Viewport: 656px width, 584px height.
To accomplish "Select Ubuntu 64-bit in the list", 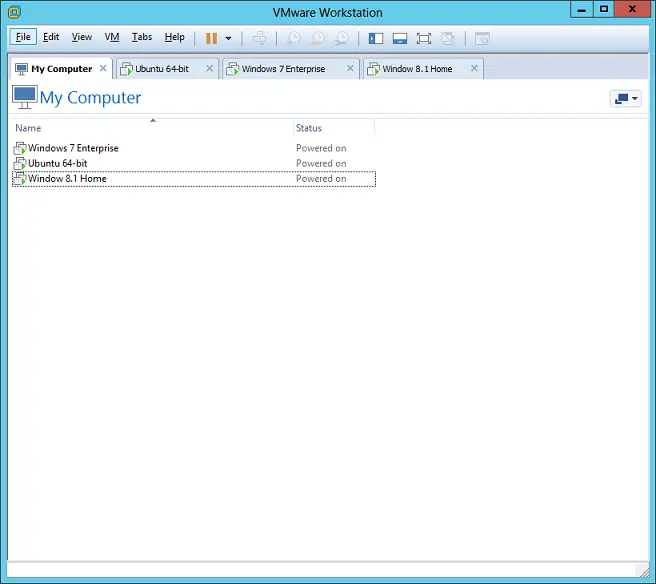I will coord(194,163).
